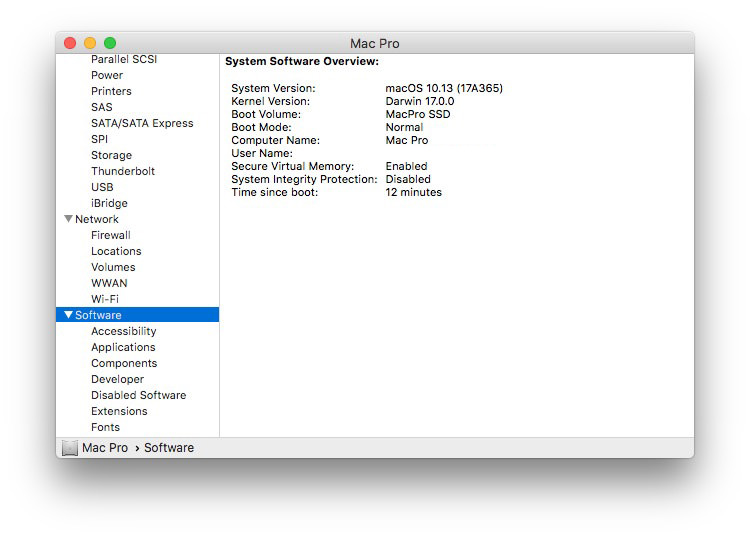Select the WWAN entry

click(x=110, y=283)
